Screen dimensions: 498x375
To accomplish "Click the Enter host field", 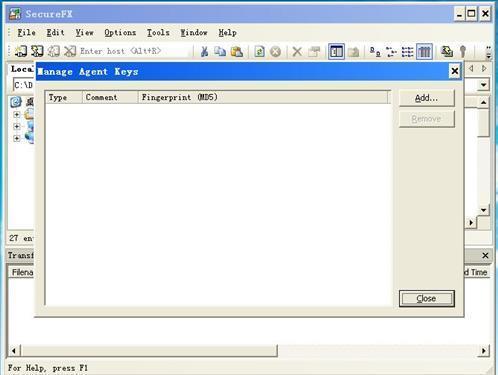I will tap(135, 51).
